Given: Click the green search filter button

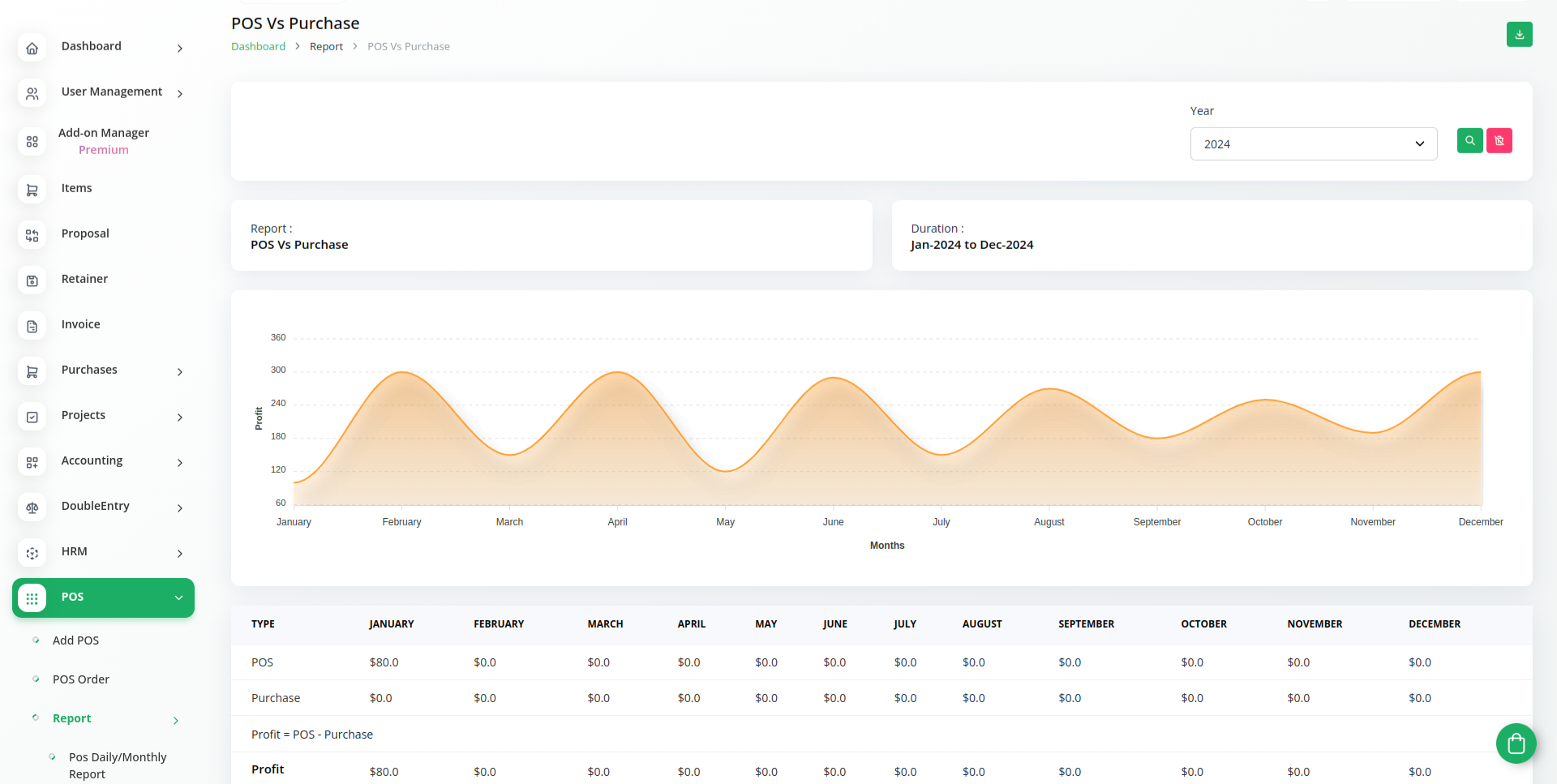Looking at the screenshot, I should coord(1469,140).
